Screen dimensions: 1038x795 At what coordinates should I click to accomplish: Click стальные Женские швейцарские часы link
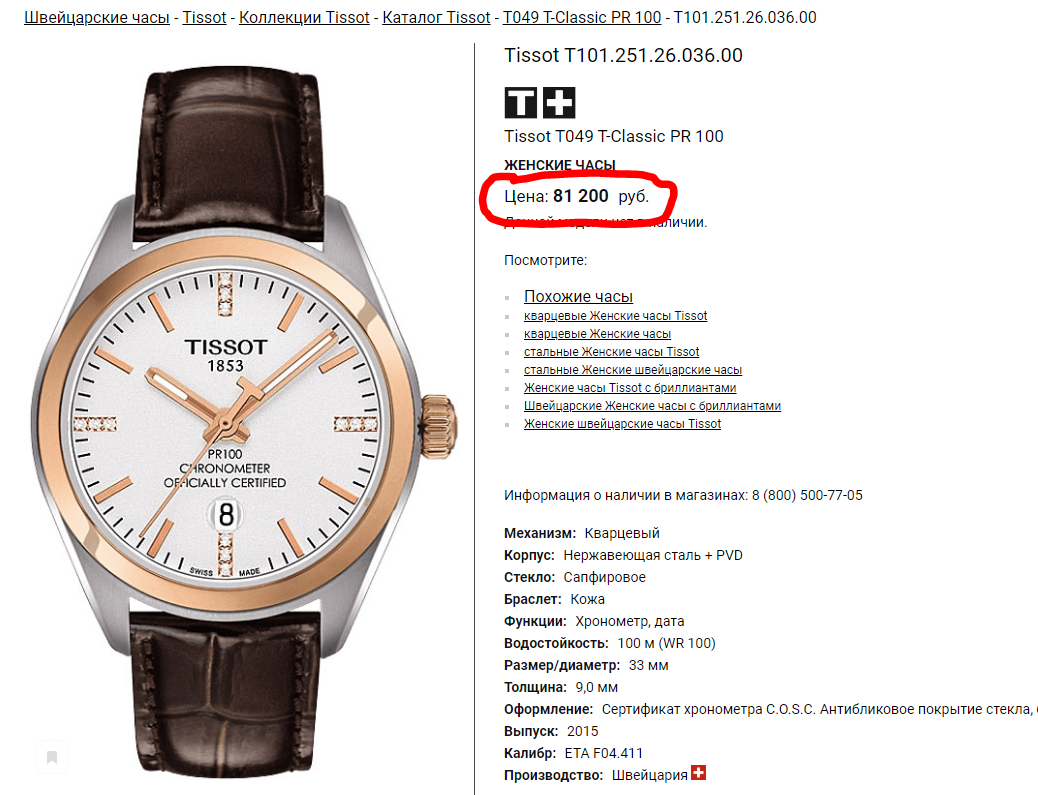point(632,369)
